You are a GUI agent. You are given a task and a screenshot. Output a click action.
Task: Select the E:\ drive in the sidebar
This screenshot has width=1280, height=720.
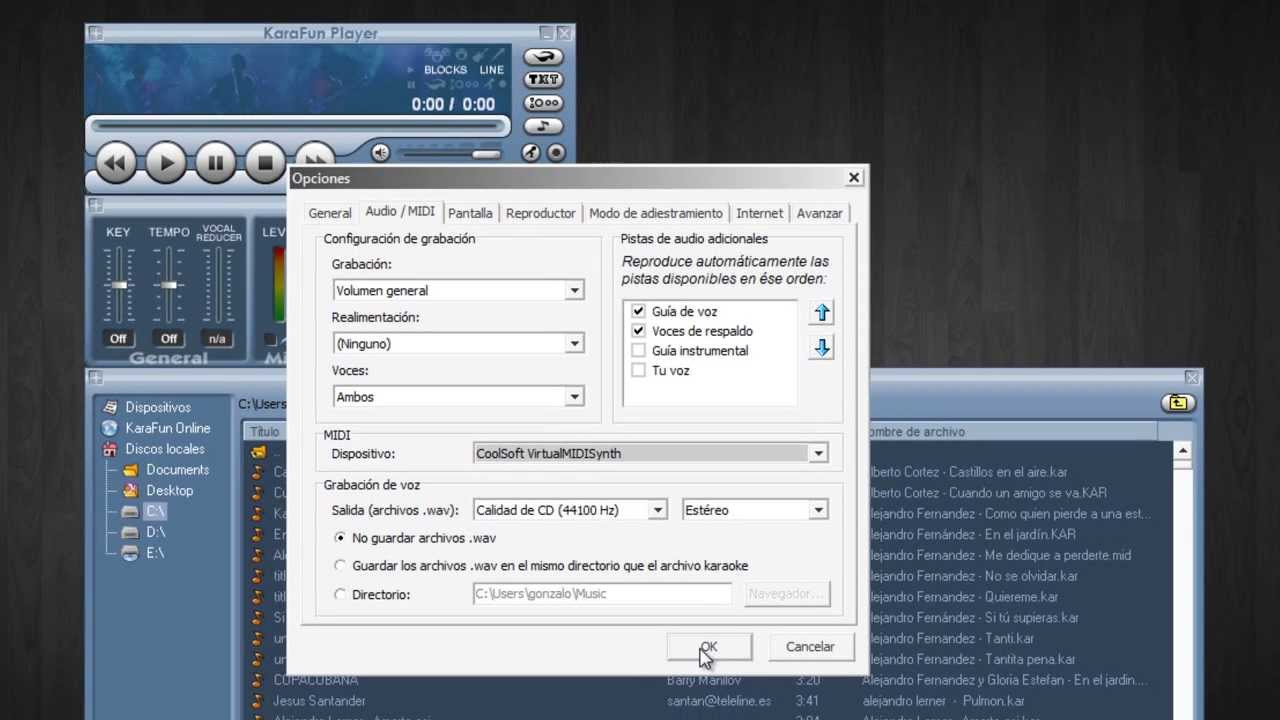[x=155, y=553]
